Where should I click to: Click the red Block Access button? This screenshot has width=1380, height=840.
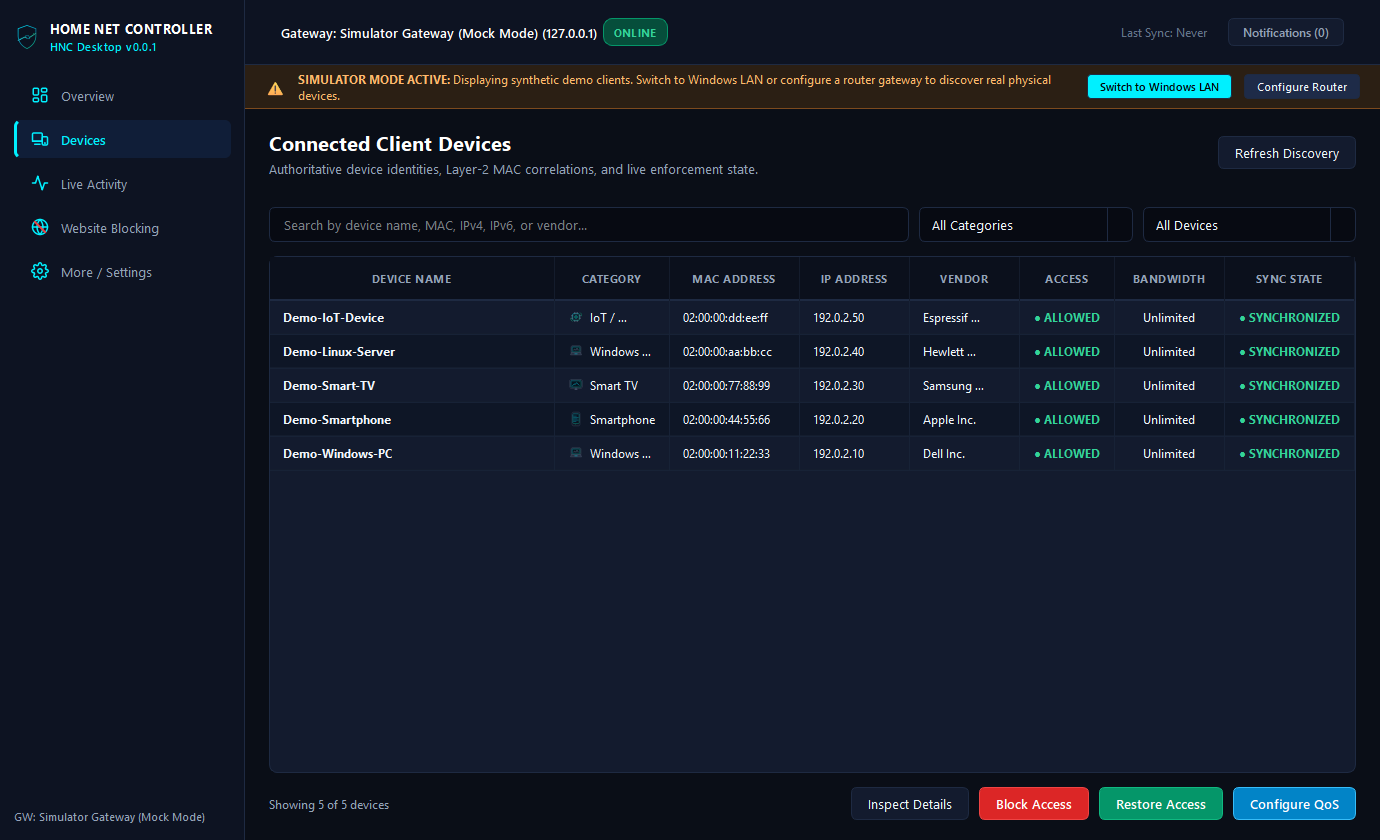(1034, 804)
